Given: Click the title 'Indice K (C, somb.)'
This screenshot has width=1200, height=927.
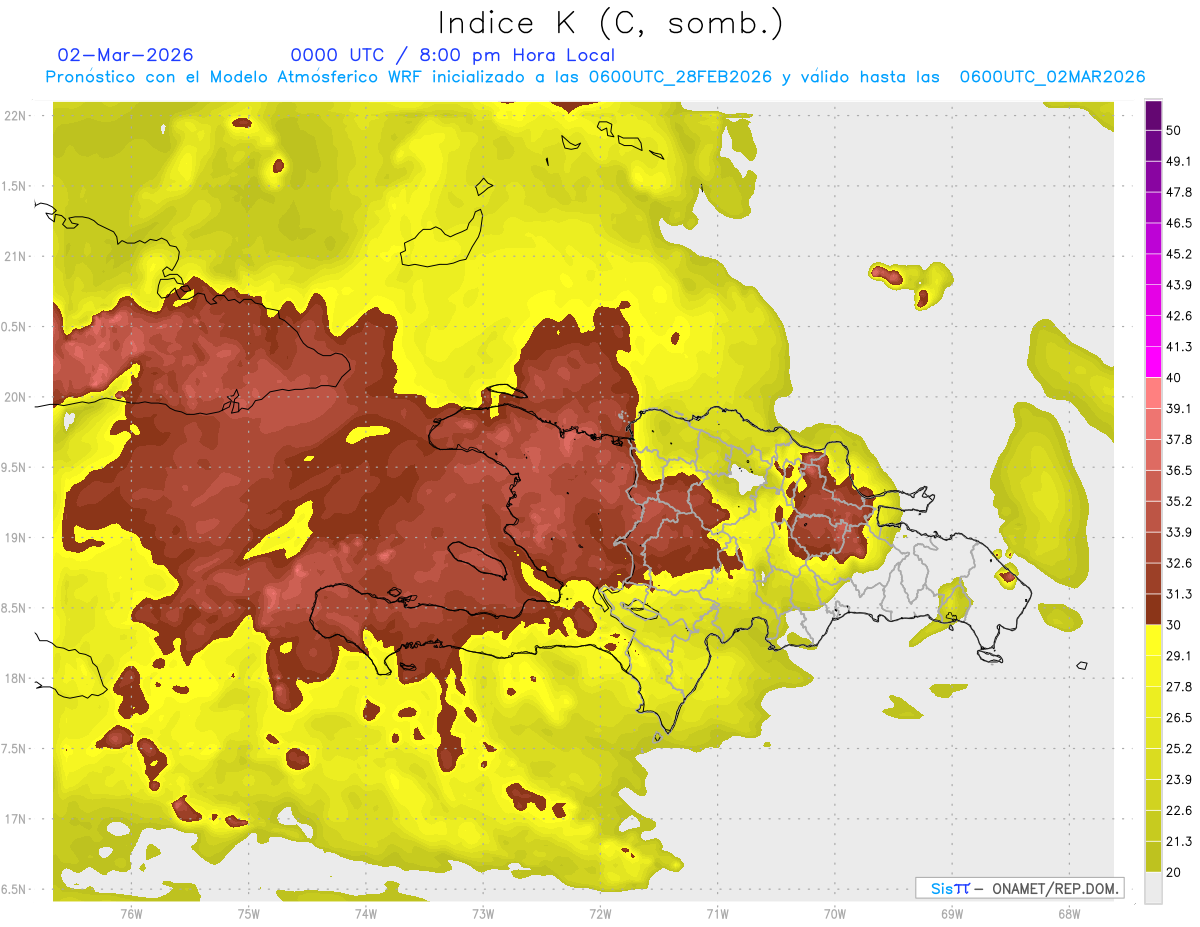Looking at the screenshot, I should pyautogui.click(x=610, y=23).
